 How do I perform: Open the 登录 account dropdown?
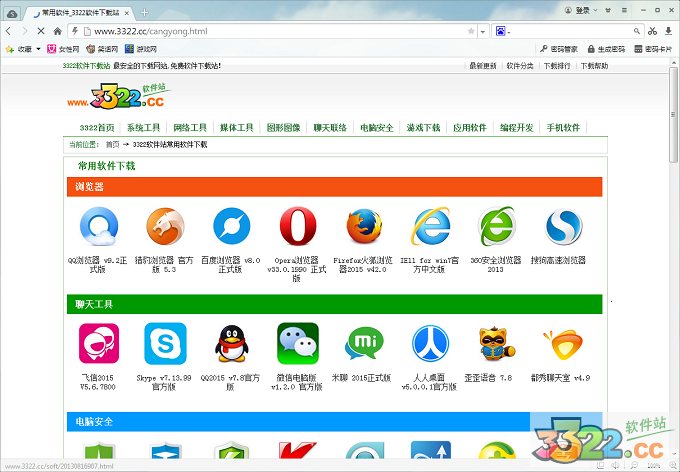[x=581, y=10]
